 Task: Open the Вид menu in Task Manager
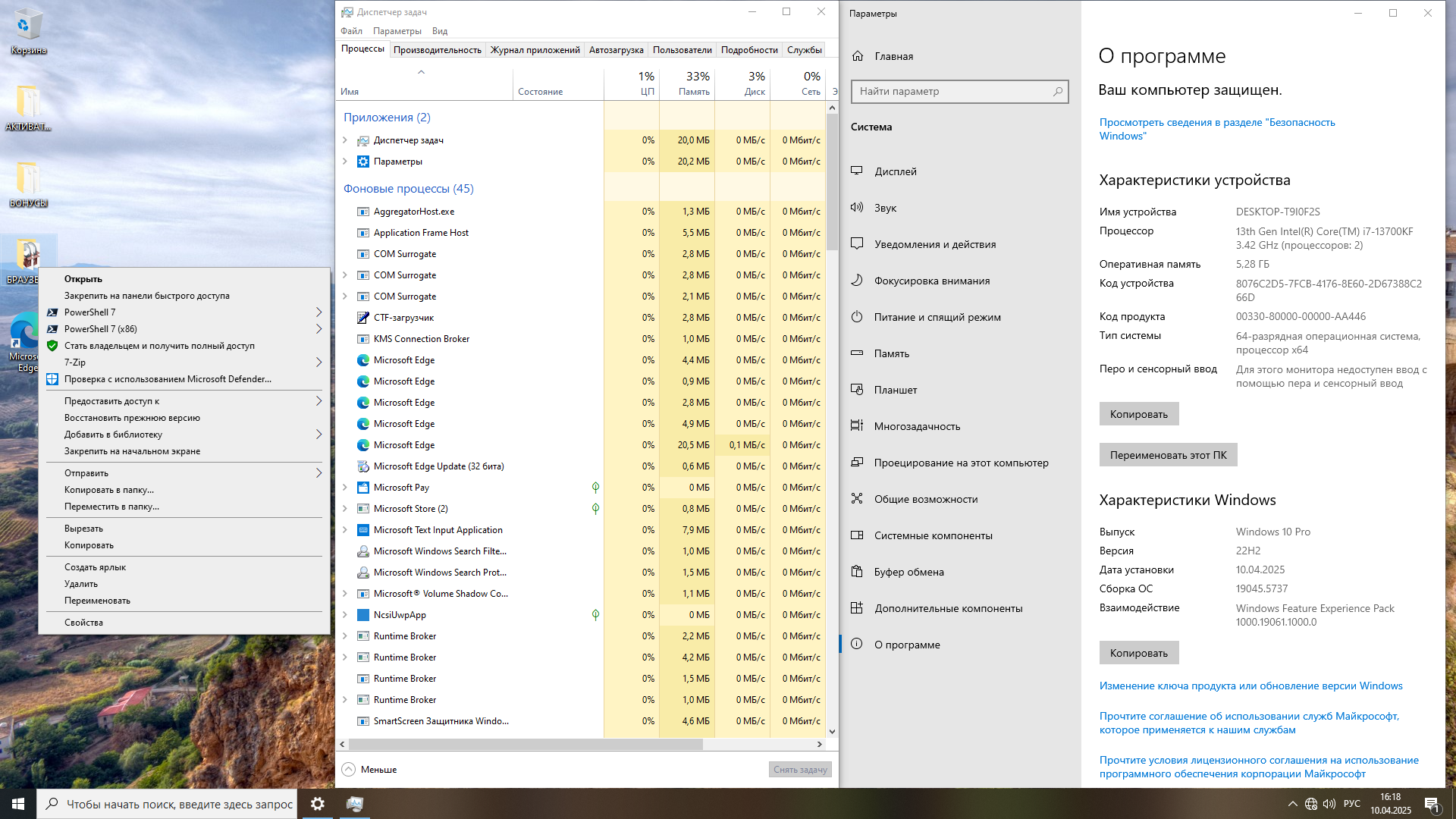pos(440,31)
